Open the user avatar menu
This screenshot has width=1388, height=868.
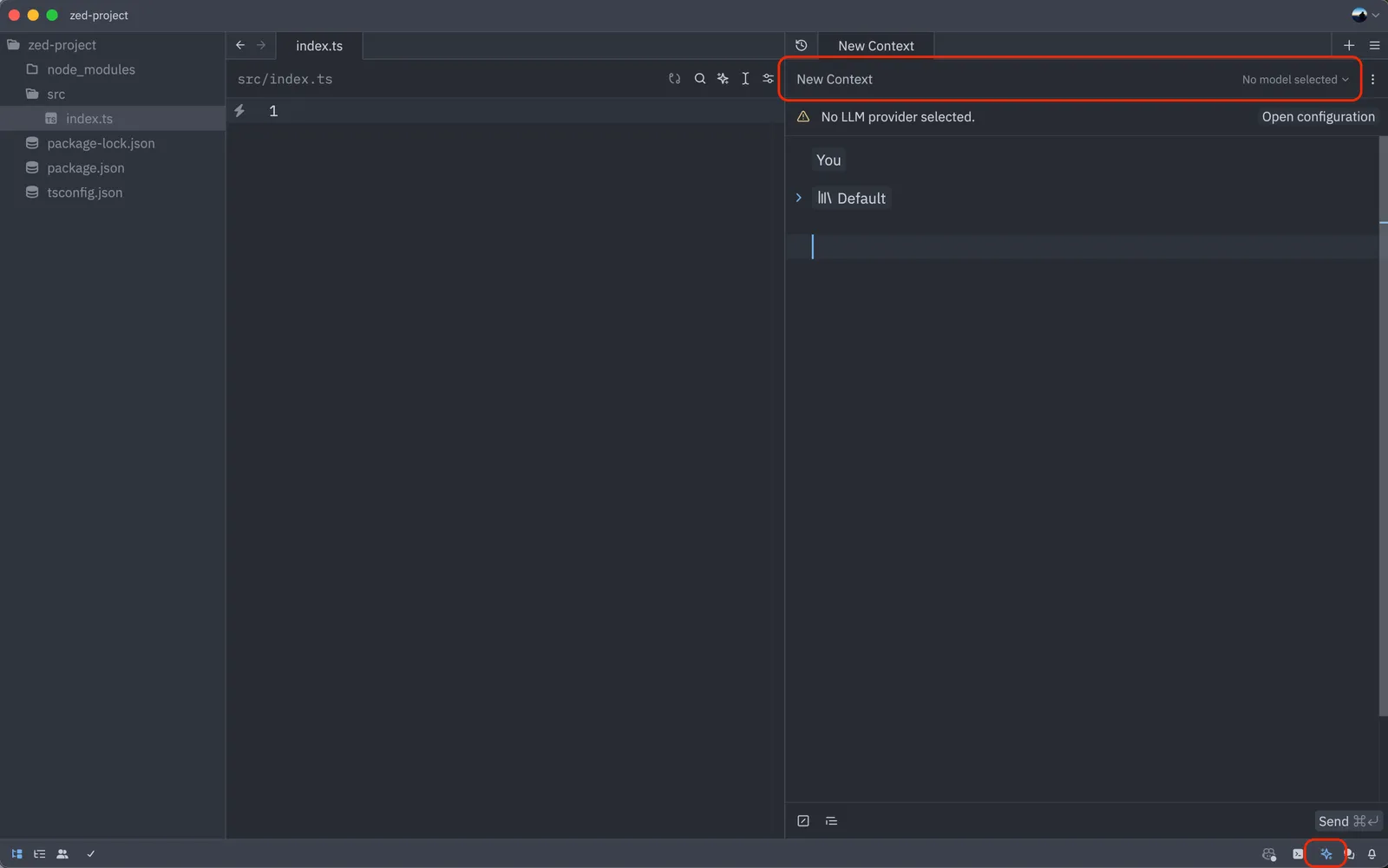[x=1365, y=15]
